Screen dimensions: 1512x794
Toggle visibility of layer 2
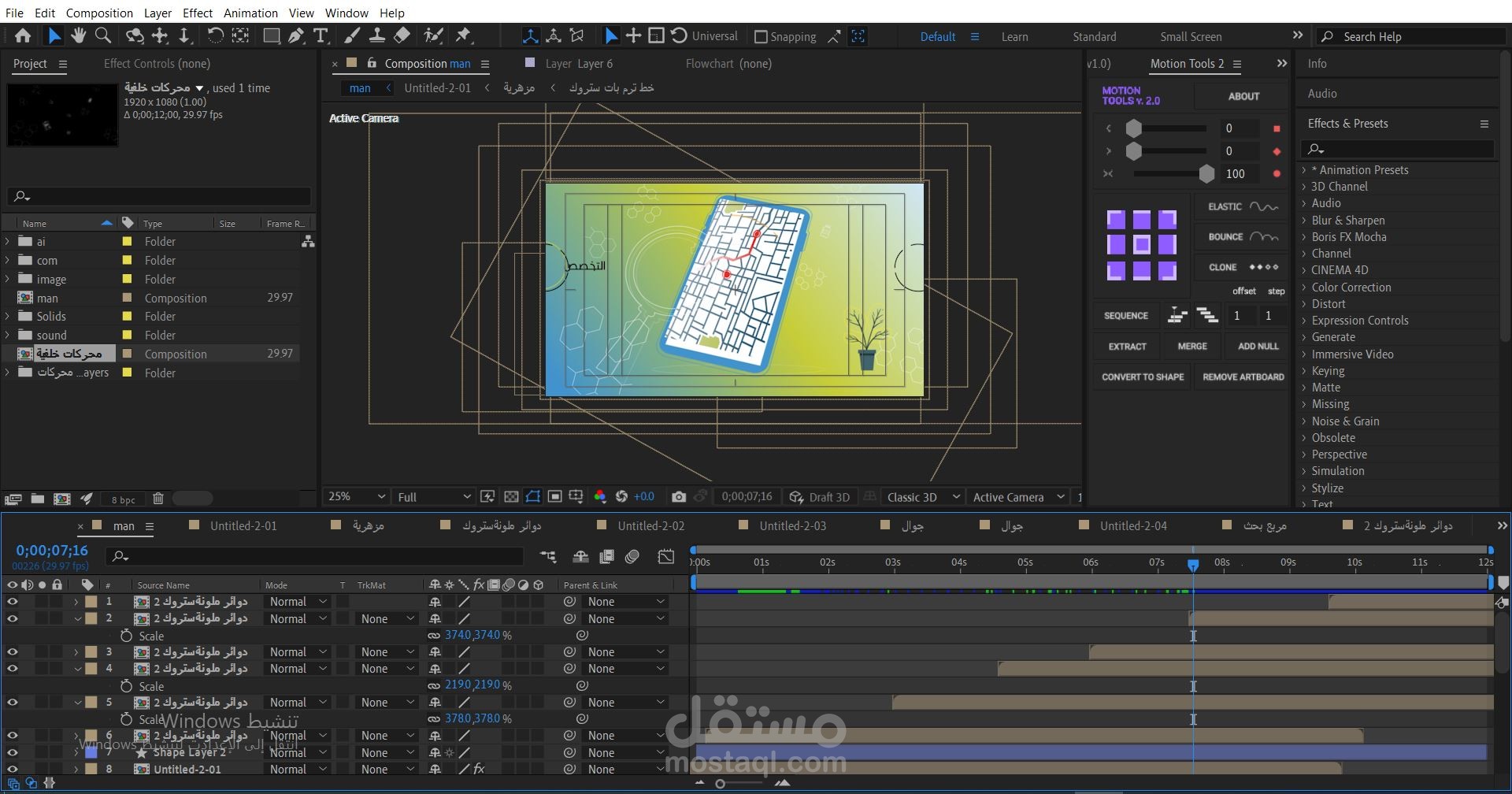click(x=12, y=619)
